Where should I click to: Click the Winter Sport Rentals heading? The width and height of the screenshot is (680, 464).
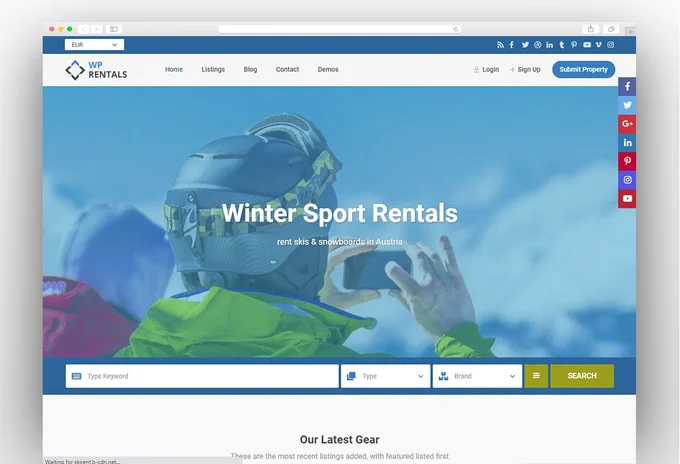(340, 213)
